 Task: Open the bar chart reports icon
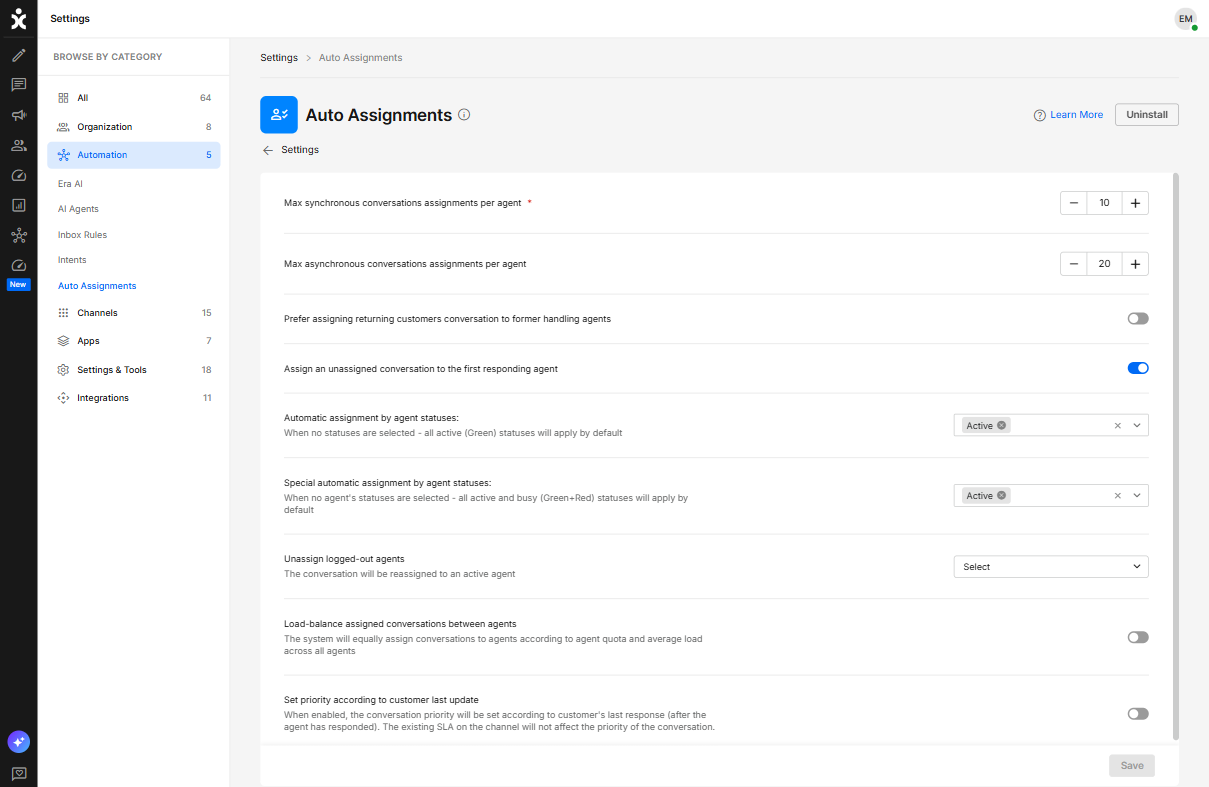tap(18, 205)
